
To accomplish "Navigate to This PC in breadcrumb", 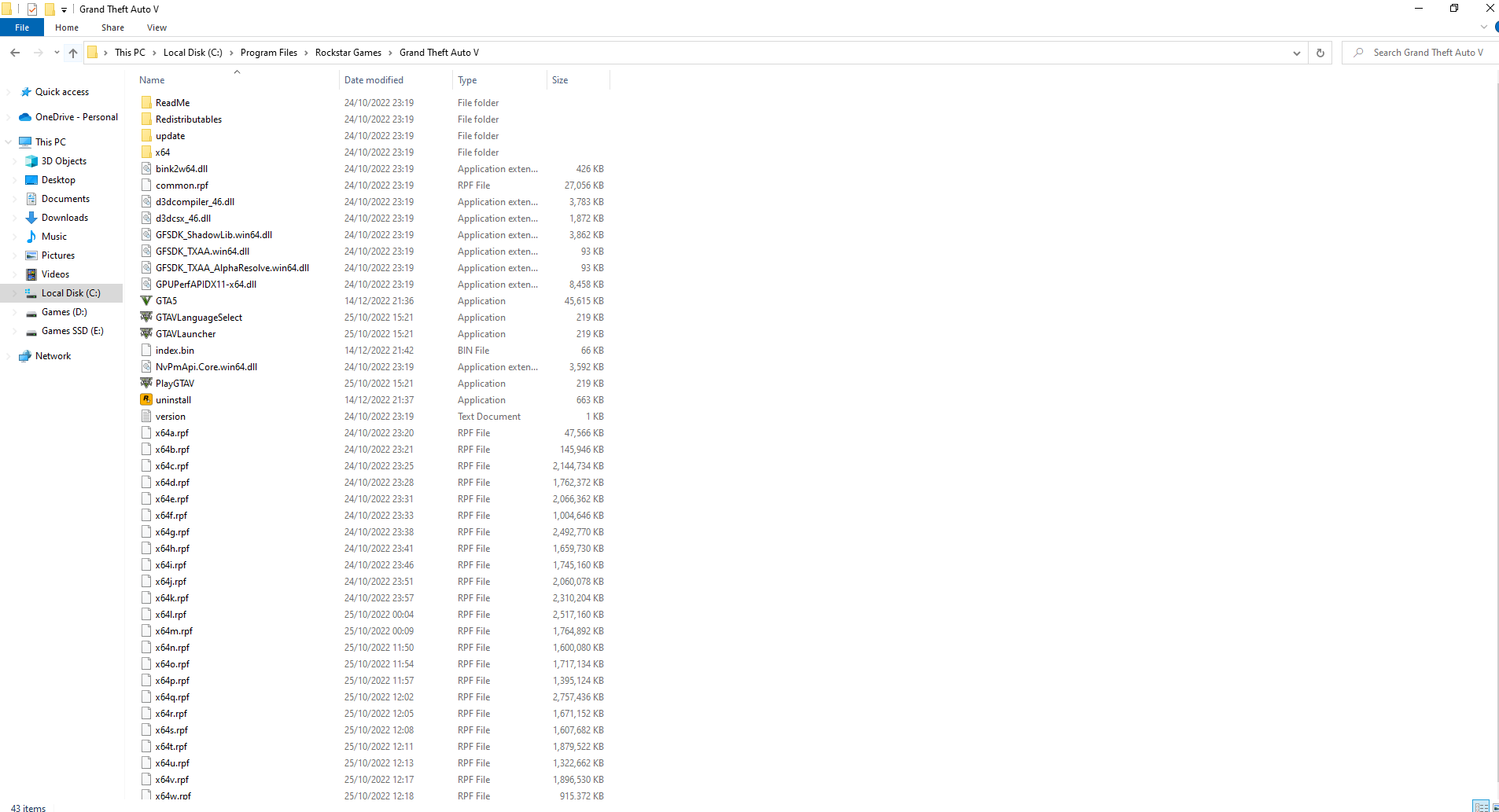I will coord(130,53).
